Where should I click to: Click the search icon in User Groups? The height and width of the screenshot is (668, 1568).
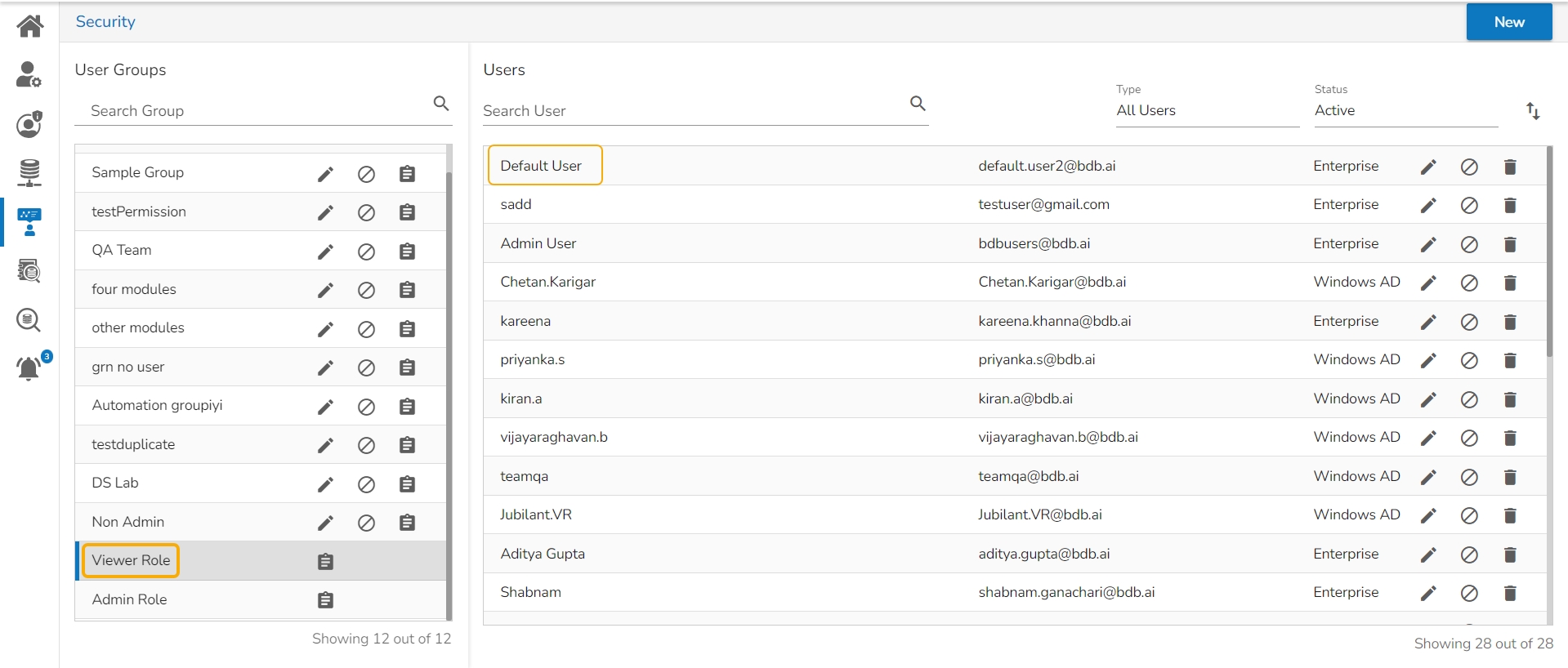pos(441,104)
